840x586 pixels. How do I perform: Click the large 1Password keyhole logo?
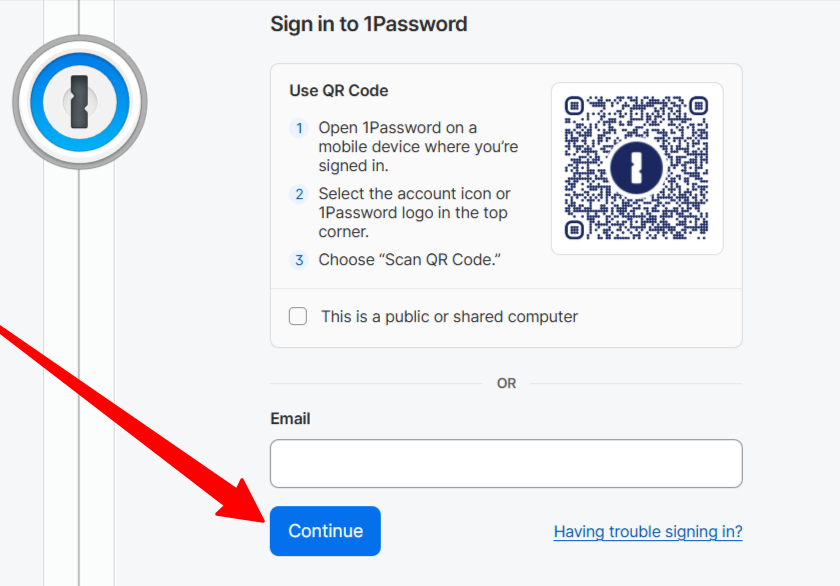click(x=80, y=102)
